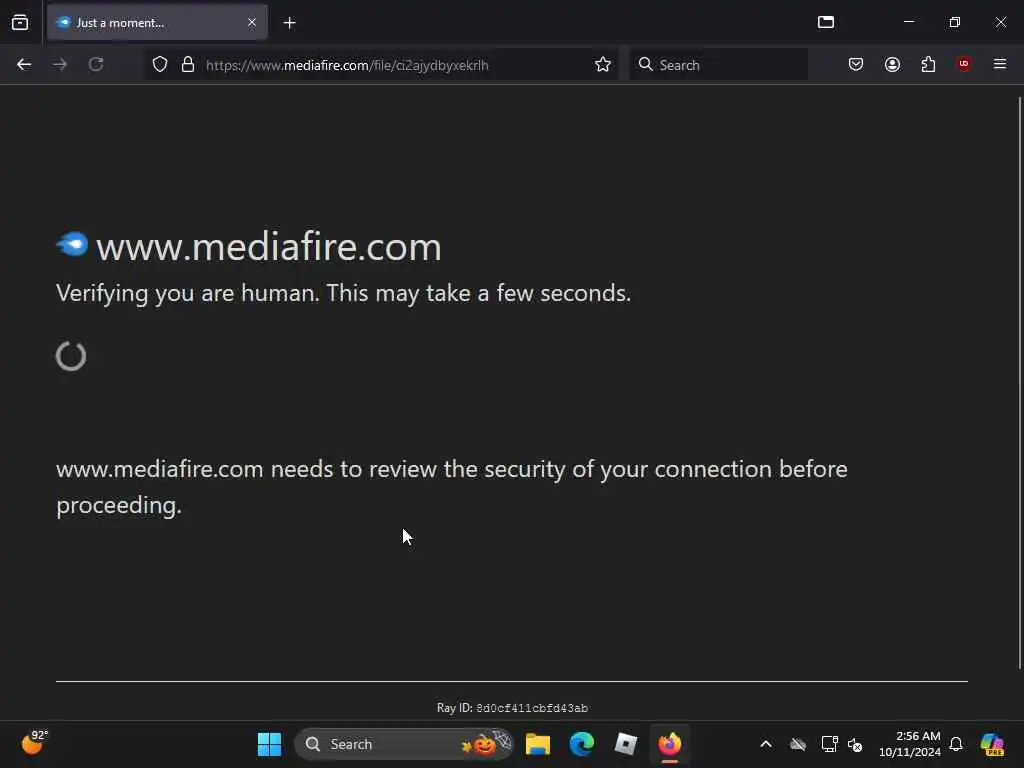Bookmark this page with star icon
The image size is (1024, 768).
pyautogui.click(x=603, y=64)
